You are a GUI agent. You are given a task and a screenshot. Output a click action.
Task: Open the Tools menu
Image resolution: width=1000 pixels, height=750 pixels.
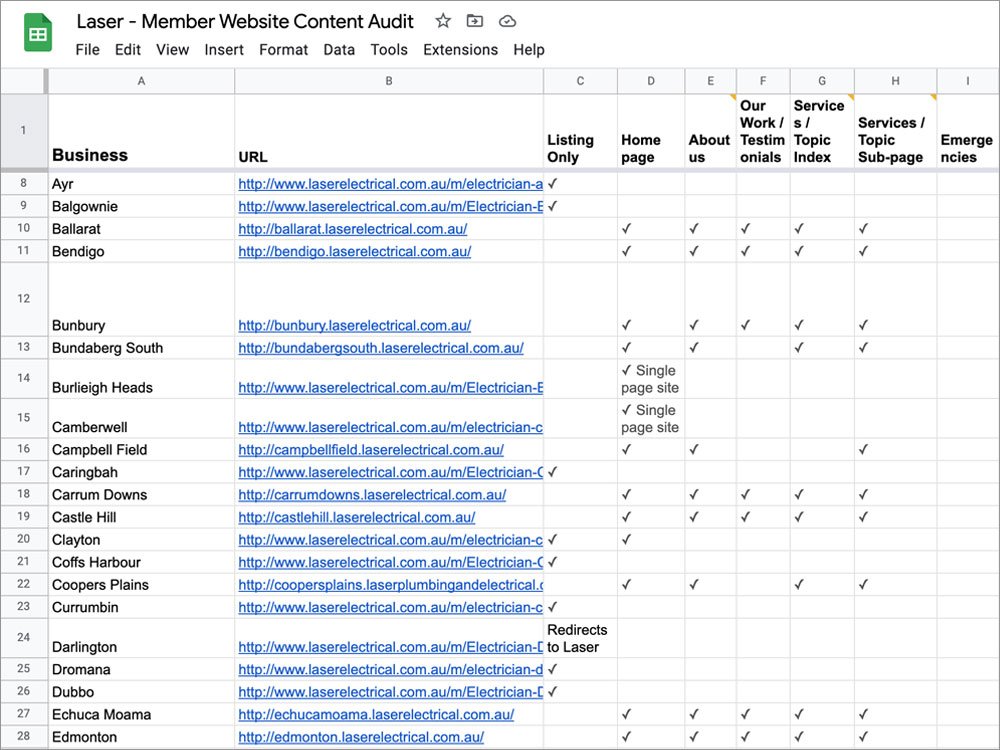(x=389, y=50)
